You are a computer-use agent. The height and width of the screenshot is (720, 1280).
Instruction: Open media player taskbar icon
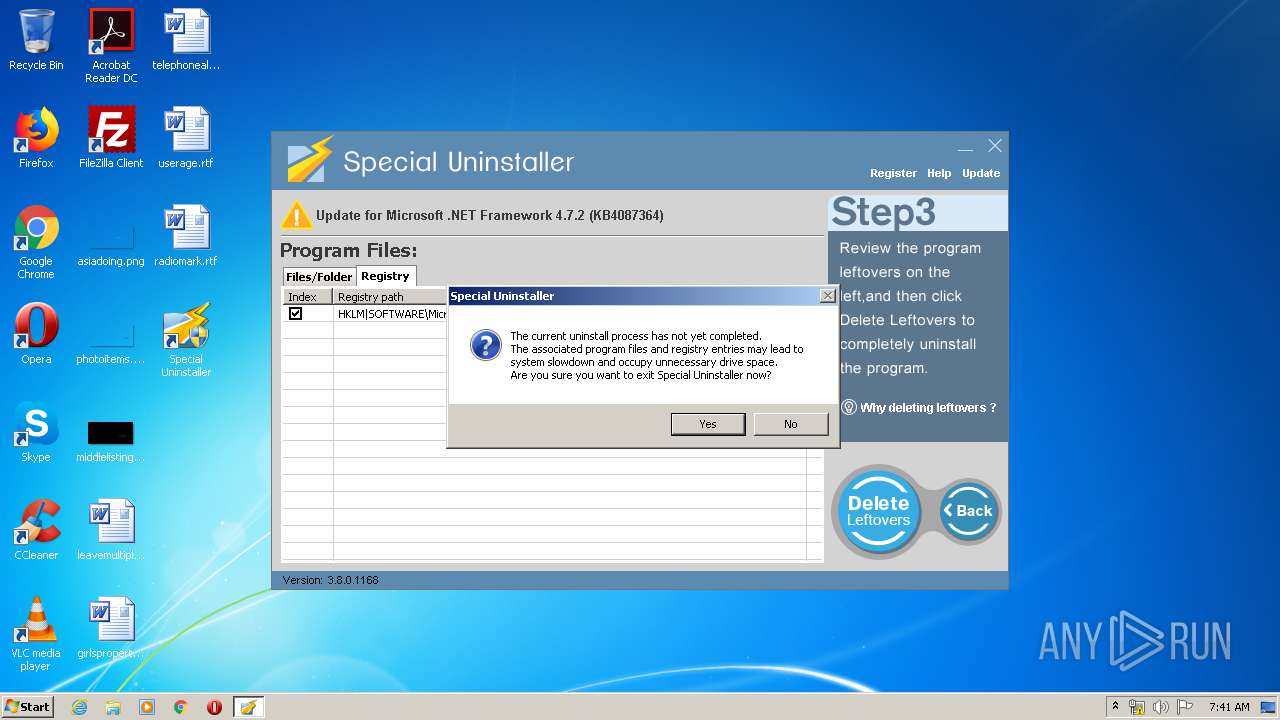coord(147,707)
